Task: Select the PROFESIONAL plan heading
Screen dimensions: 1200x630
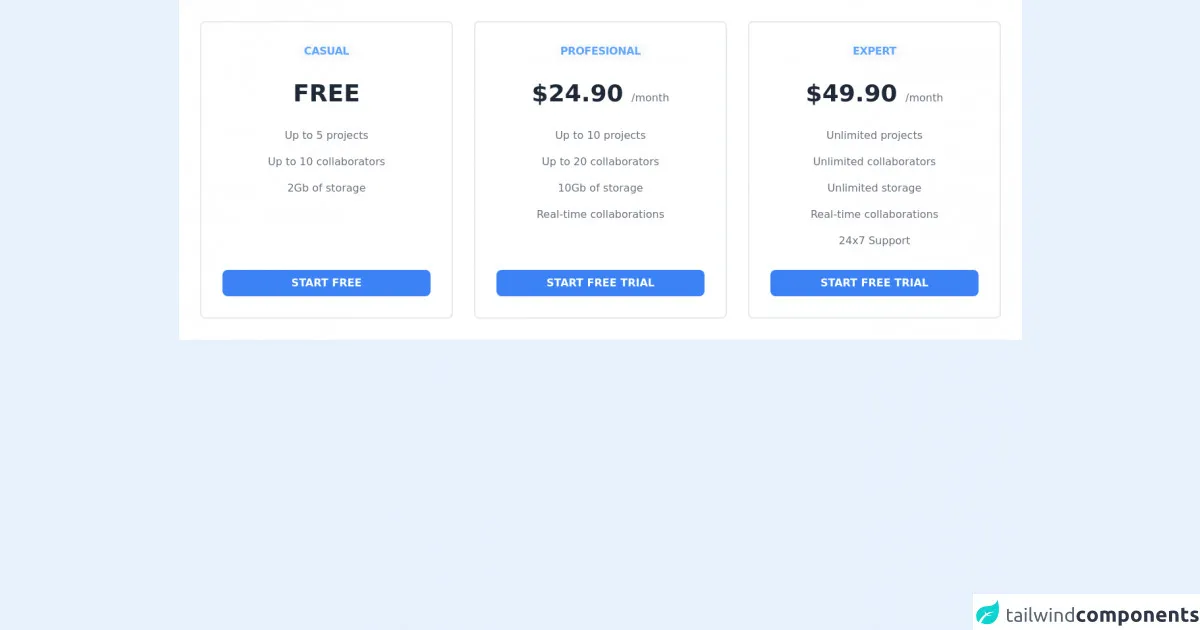Action: 600,51
